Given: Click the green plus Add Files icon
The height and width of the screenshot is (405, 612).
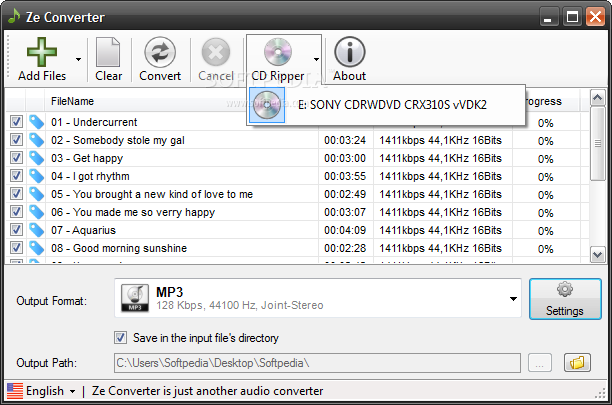Looking at the screenshot, I should pos(42,52).
